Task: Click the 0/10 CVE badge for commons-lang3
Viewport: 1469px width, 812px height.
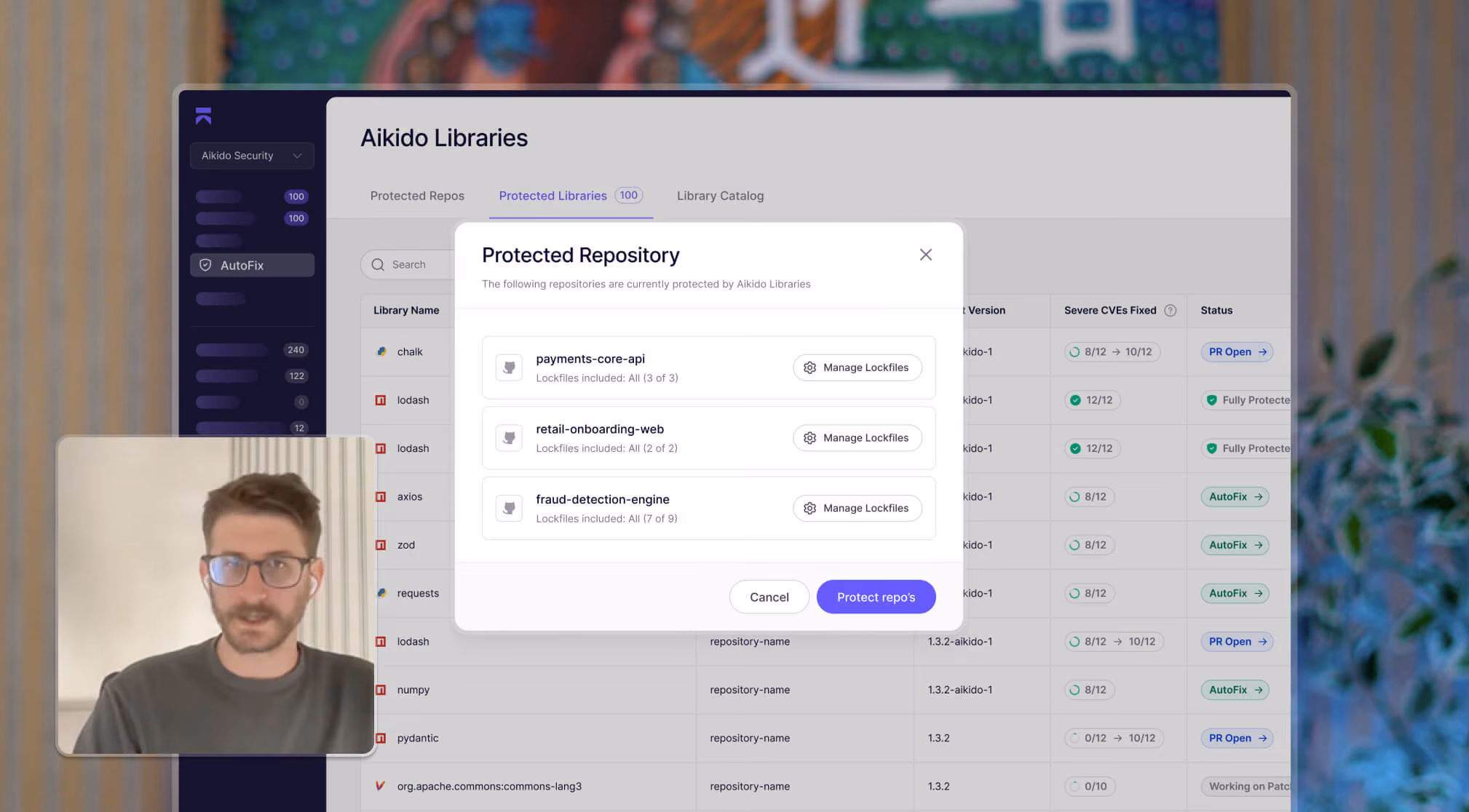Action: coord(1090,786)
